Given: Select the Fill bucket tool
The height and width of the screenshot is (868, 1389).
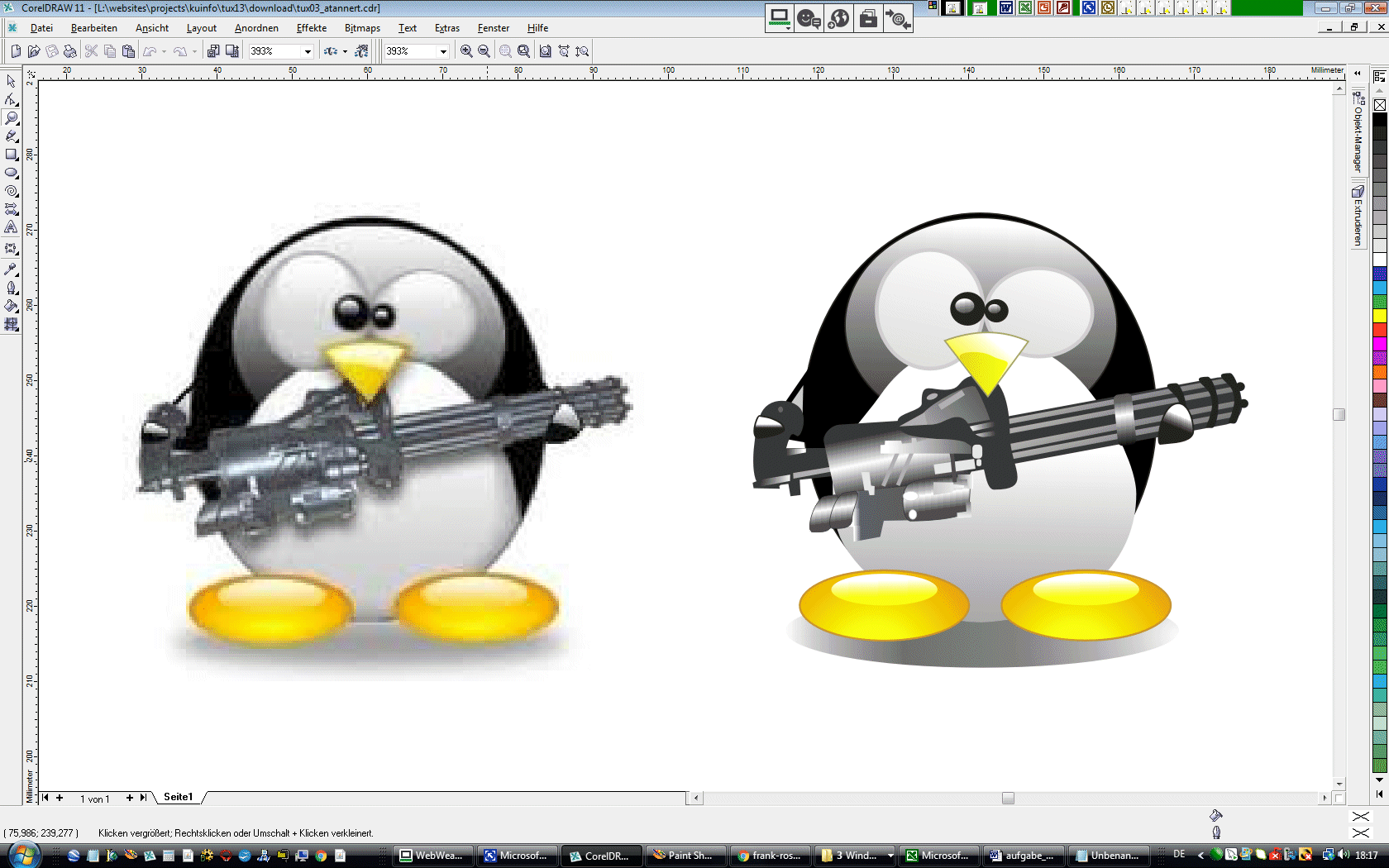Looking at the screenshot, I should point(11,306).
